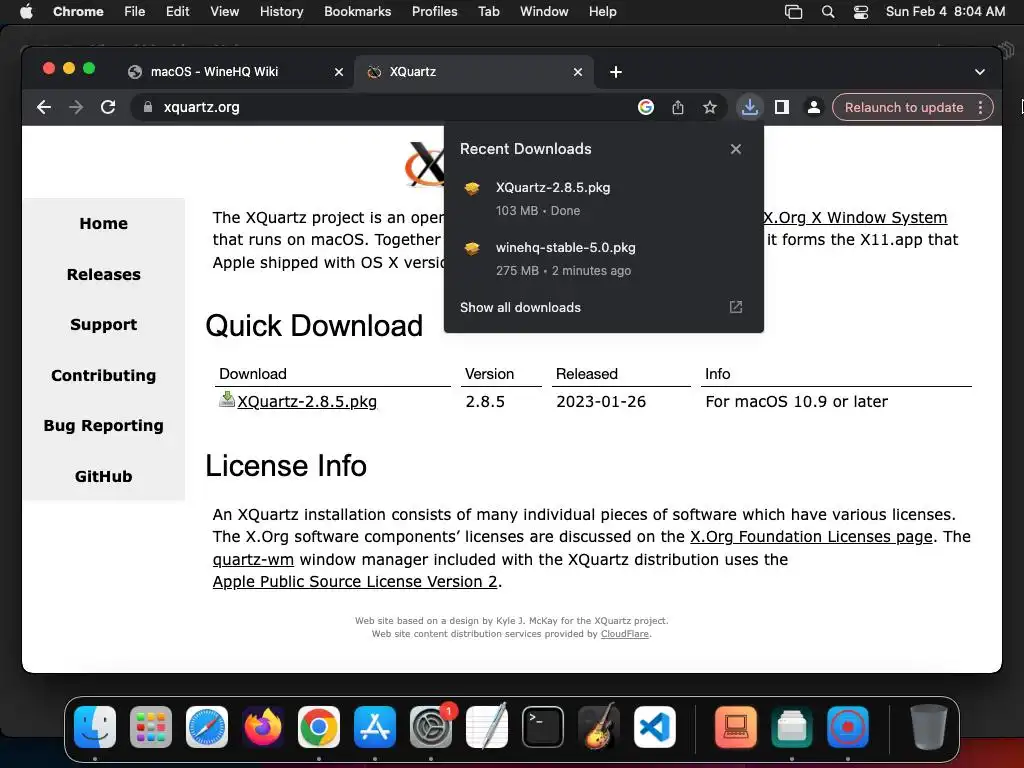Open X.Org Foundation Licenses page link
The image size is (1024, 768).
click(811, 537)
